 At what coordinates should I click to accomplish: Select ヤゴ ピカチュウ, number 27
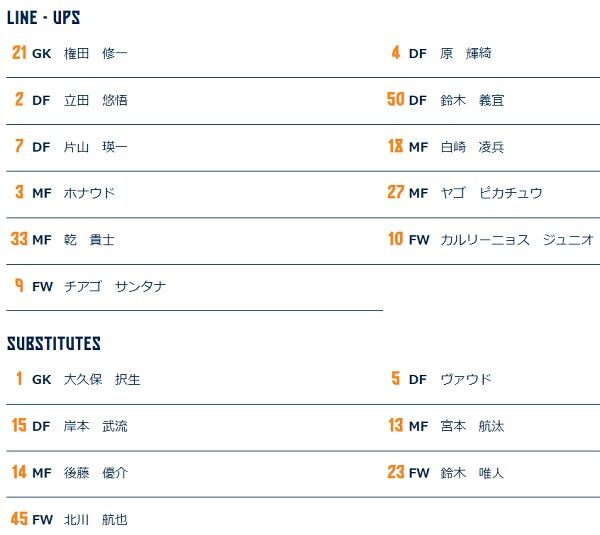pos(491,193)
